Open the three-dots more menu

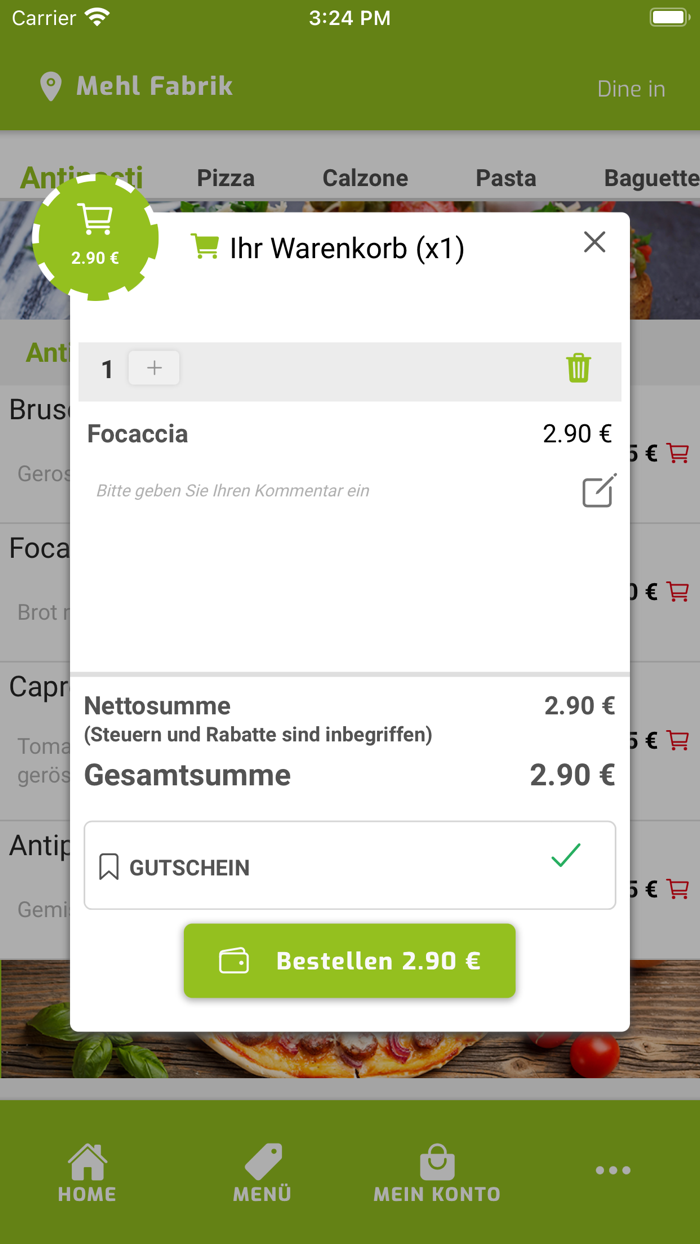[612, 1170]
